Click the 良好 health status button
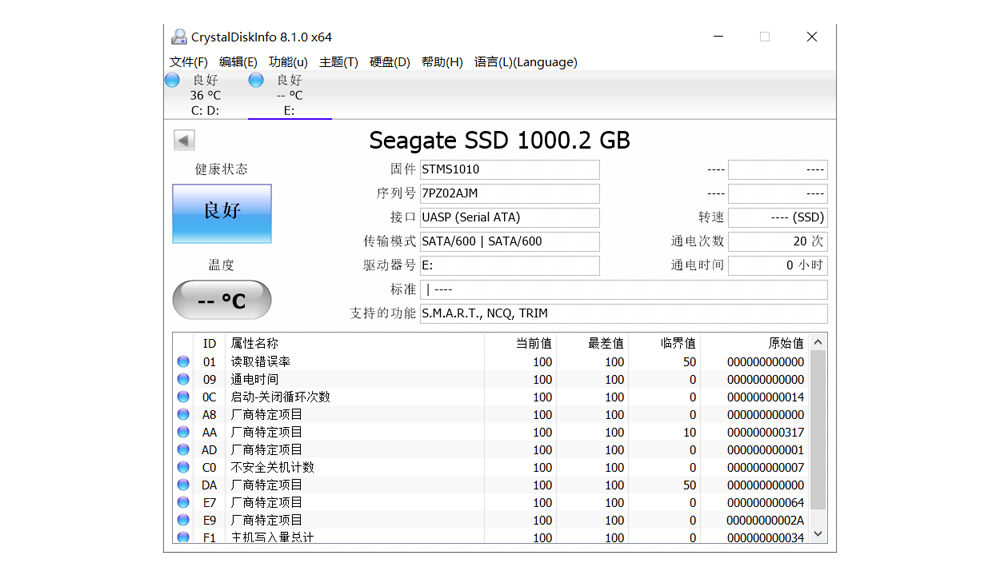Image resolution: width=1000 pixels, height=571 pixels. pyautogui.click(x=222, y=213)
